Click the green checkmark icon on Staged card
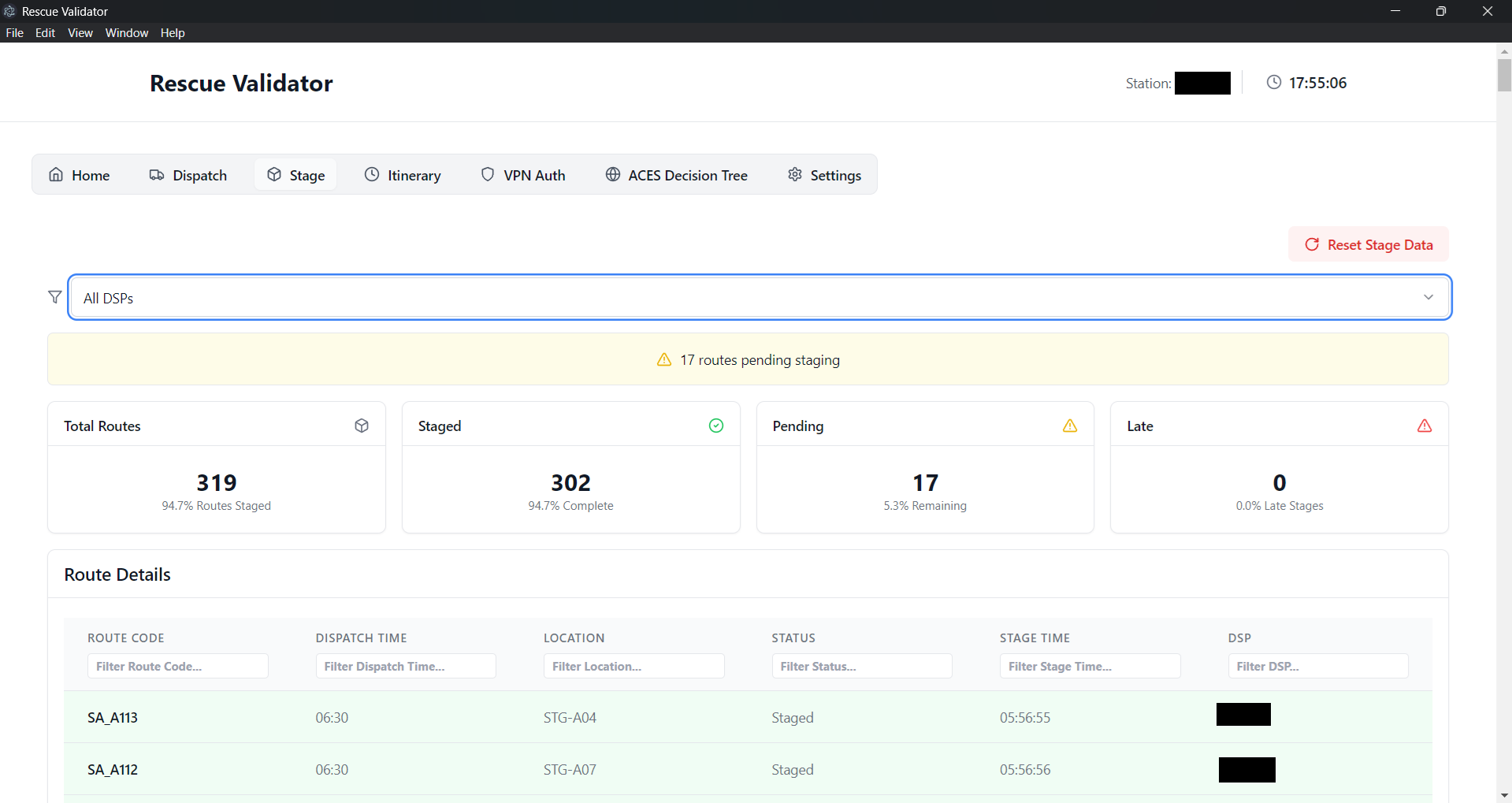 (715, 426)
